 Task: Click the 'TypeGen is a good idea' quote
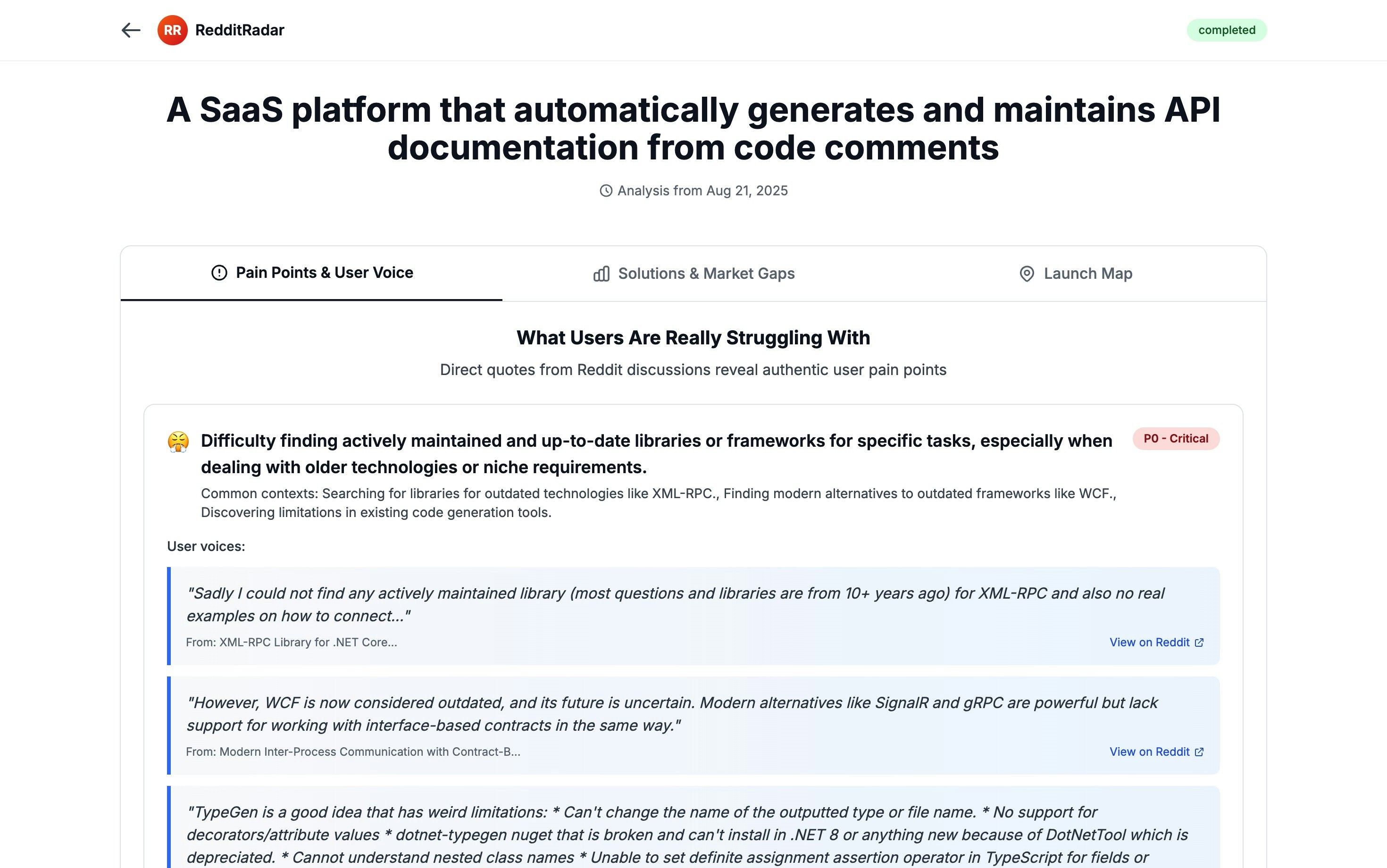pyautogui.click(x=686, y=835)
